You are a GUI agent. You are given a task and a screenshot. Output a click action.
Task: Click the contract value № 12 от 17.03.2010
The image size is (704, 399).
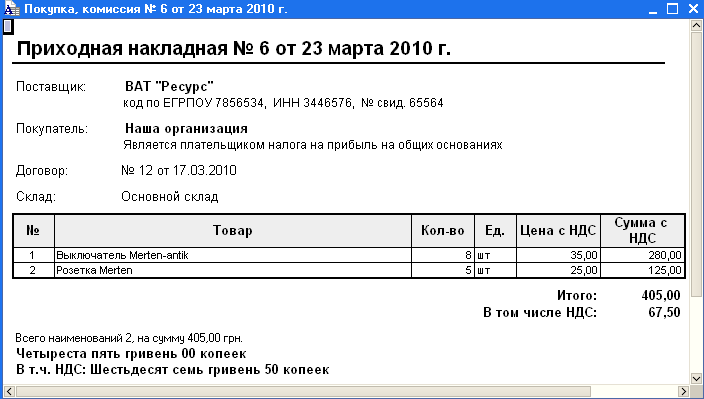pyautogui.click(x=179, y=171)
